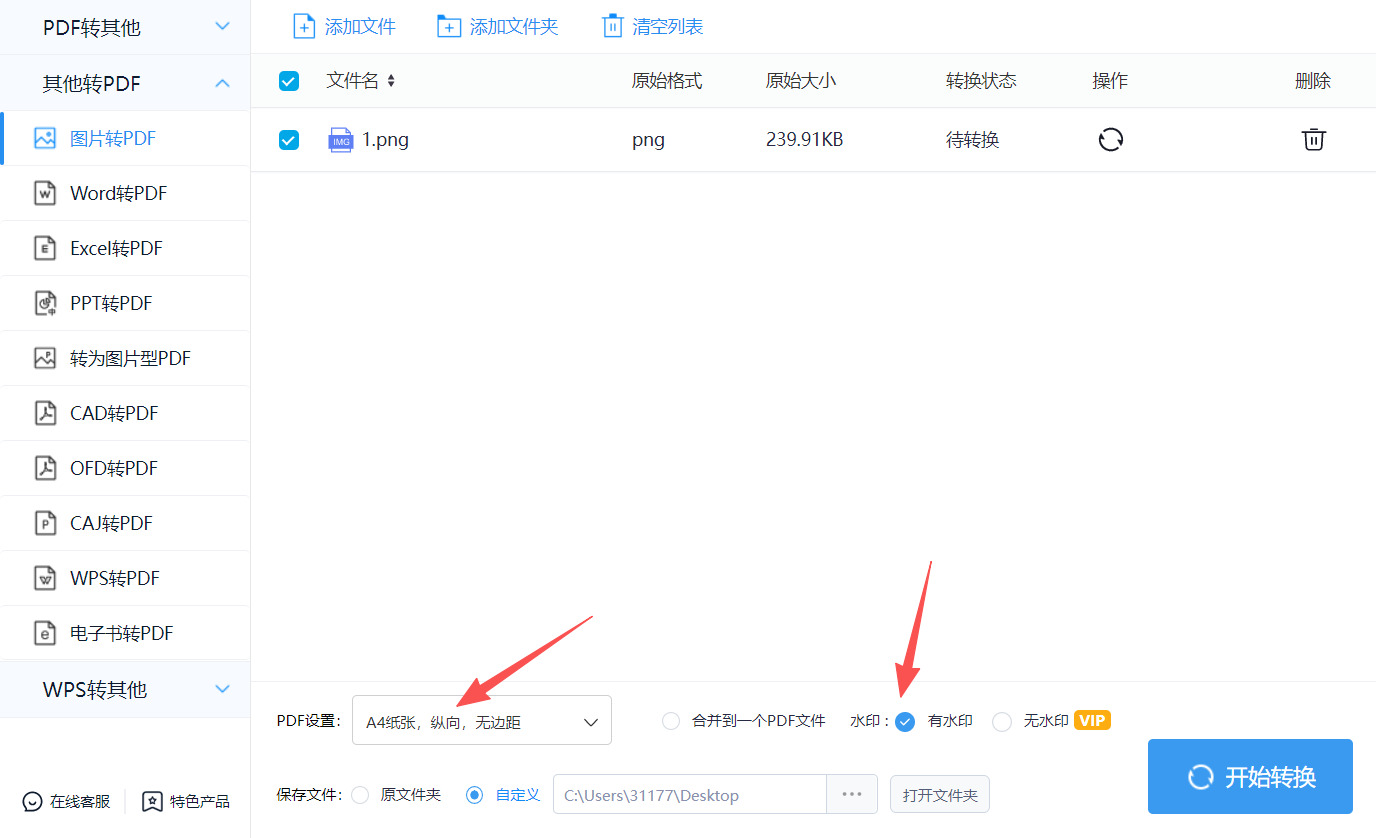The width and height of the screenshot is (1376, 838).
Task: Click the CAD转PDF icon
Action: coord(45,413)
